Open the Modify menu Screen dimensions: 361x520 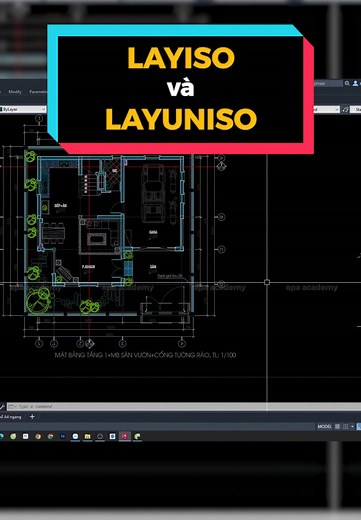click(x=15, y=92)
